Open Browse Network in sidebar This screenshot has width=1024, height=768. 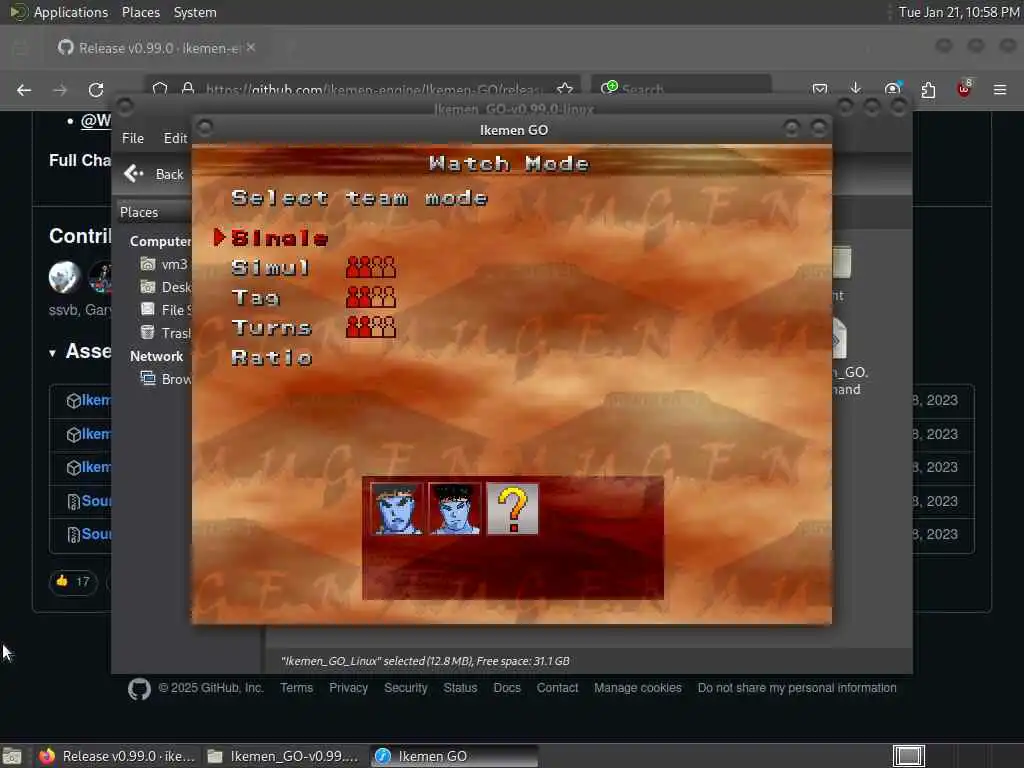coord(166,379)
